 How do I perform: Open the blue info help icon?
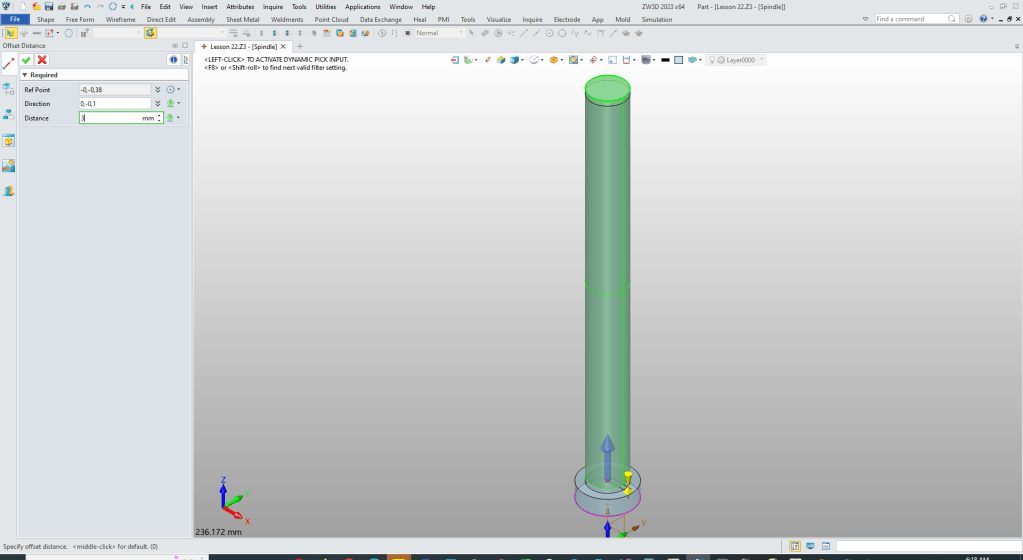pyautogui.click(x=173, y=60)
